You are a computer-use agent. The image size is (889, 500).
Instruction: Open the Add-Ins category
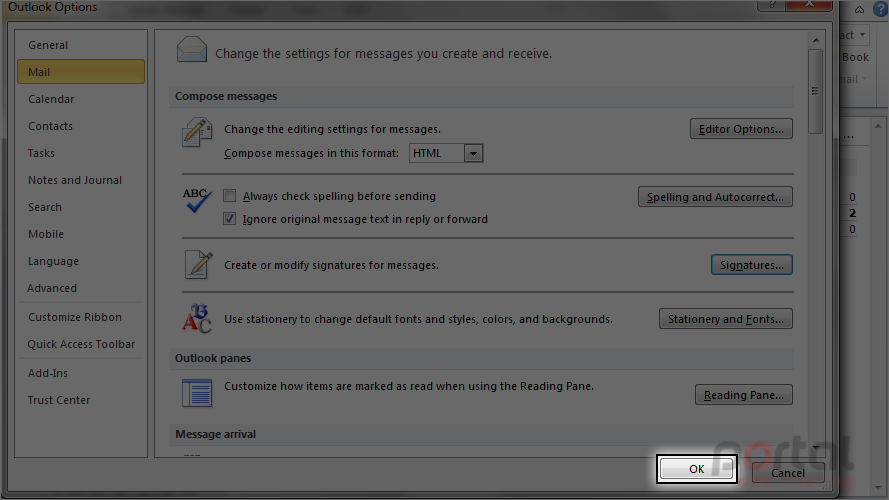pyautogui.click(x=81, y=373)
